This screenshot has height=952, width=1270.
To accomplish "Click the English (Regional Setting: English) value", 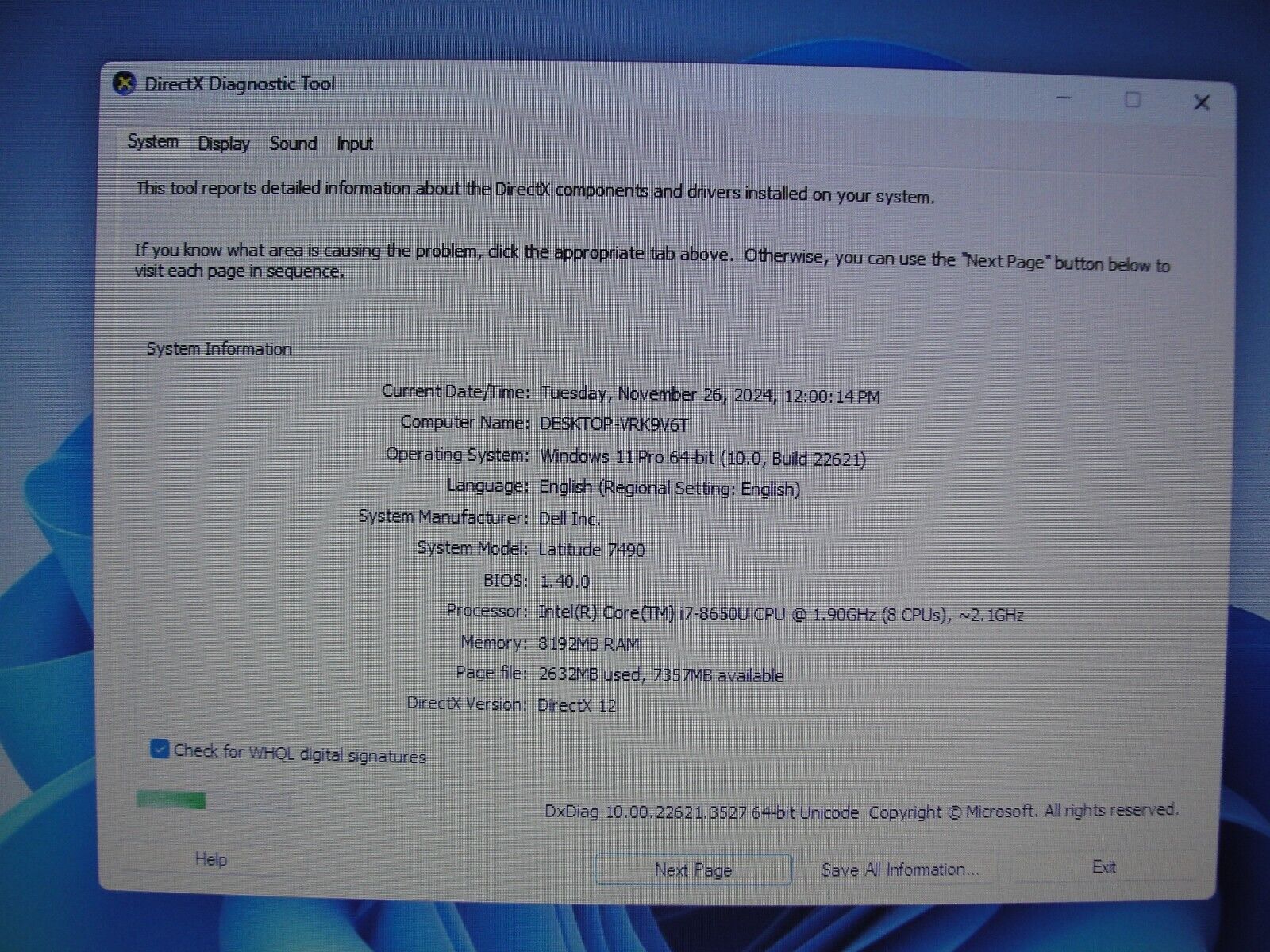I will click(669, 488).
